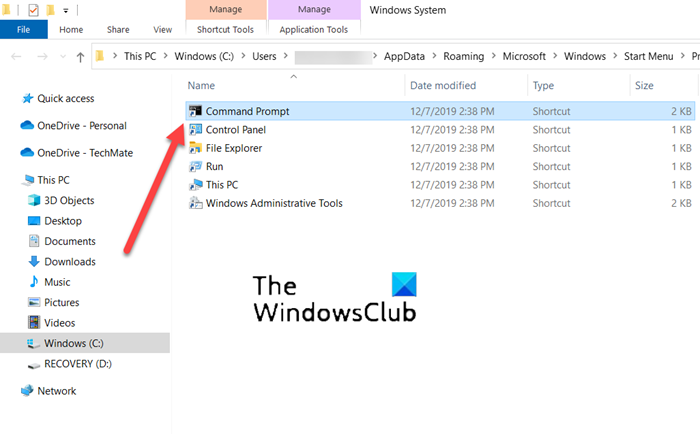This screenshot has height=435, width=700.
Task: Expand chevron after Microsoft in address bar
Action: point(555,56)
